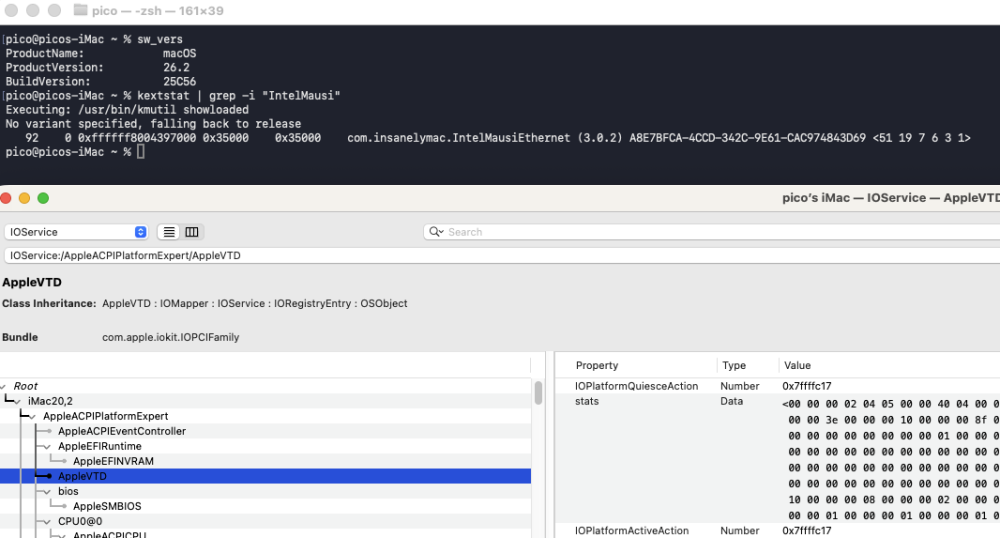Image resolution: width=1000 pixels, height=538 pixels.
Task: Collapse the AppleACPIPlatformExpert node
Action: pyautogui.click(x=33, y=416)
